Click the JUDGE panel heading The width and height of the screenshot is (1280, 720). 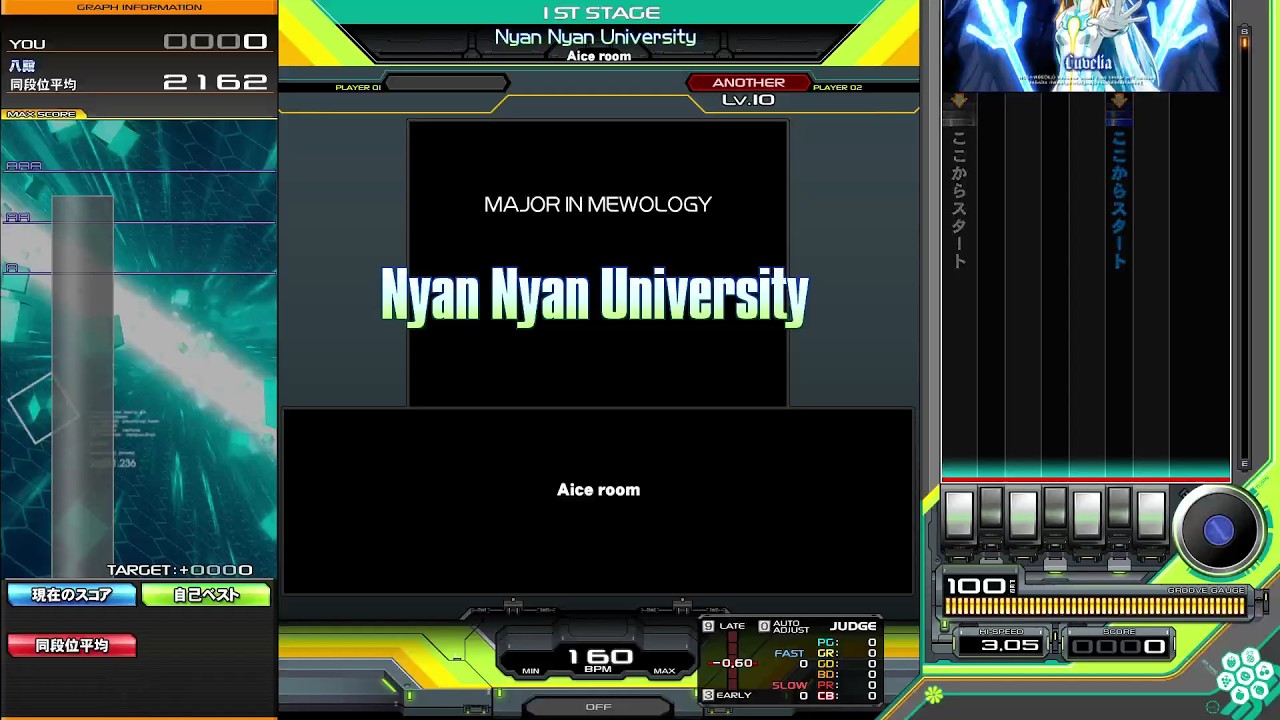pyautogui.click(x=853, y=626)
